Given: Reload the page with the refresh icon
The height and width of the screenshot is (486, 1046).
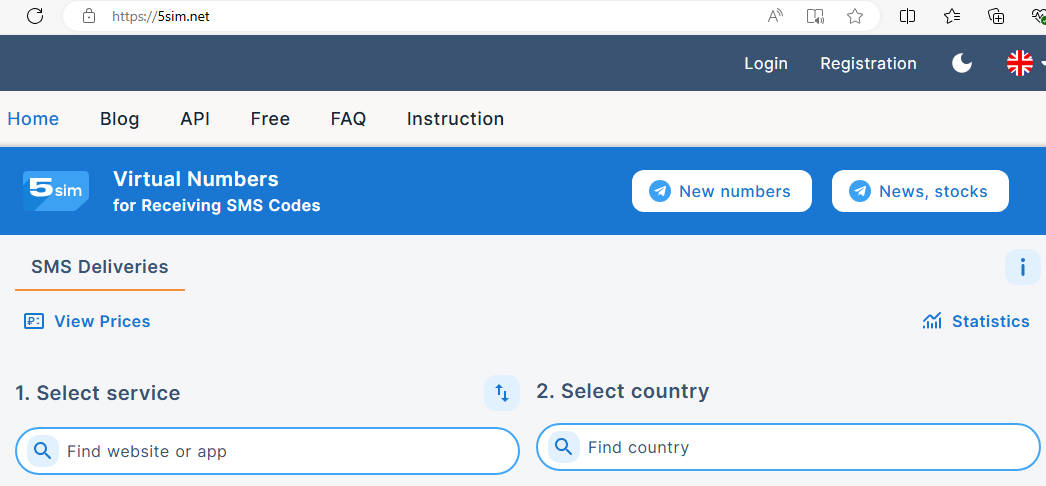Looking at the screenshot, I should click(x=35, y=16).
